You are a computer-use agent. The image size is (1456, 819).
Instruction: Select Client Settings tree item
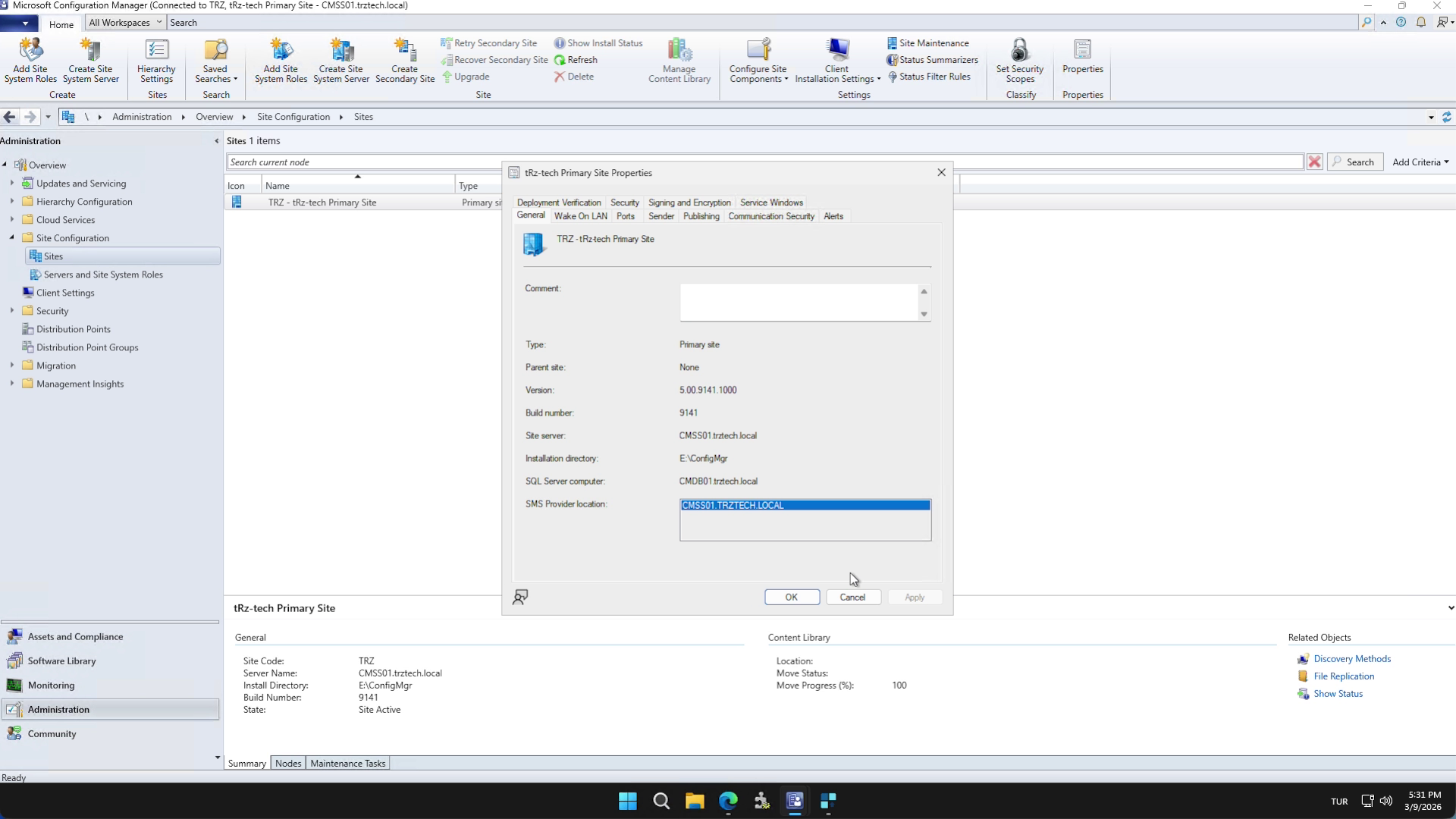pyautogui.click(x=65, y=293)
